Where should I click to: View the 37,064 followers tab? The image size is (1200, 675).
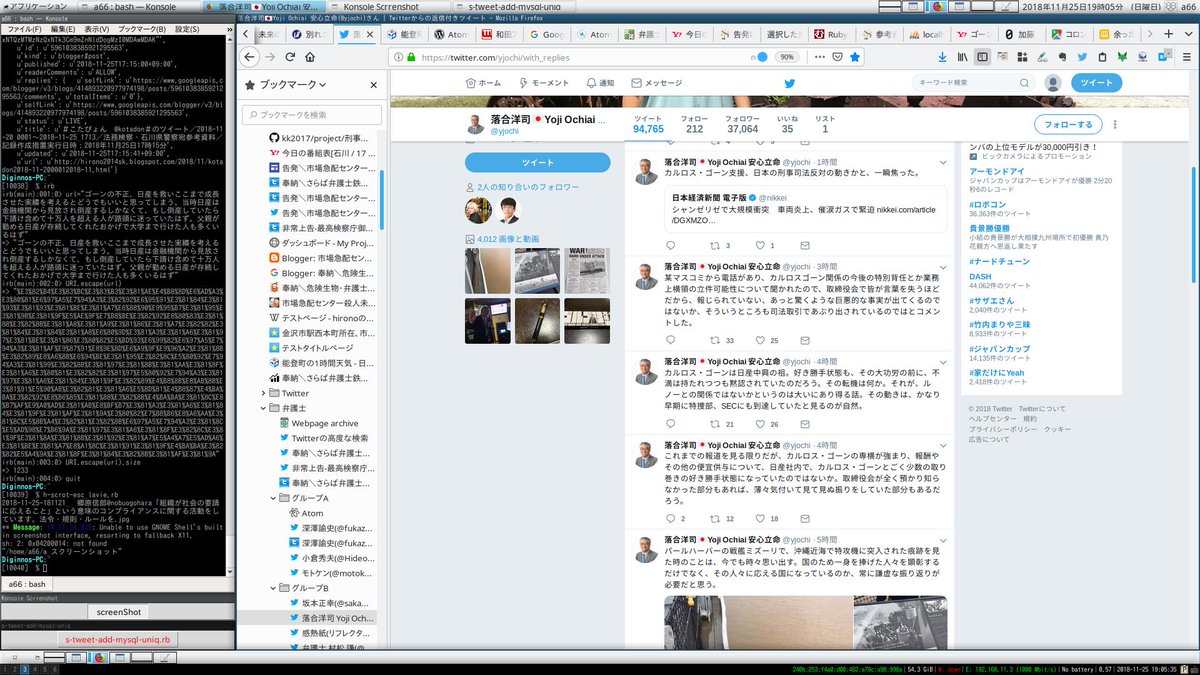point(742,124)
